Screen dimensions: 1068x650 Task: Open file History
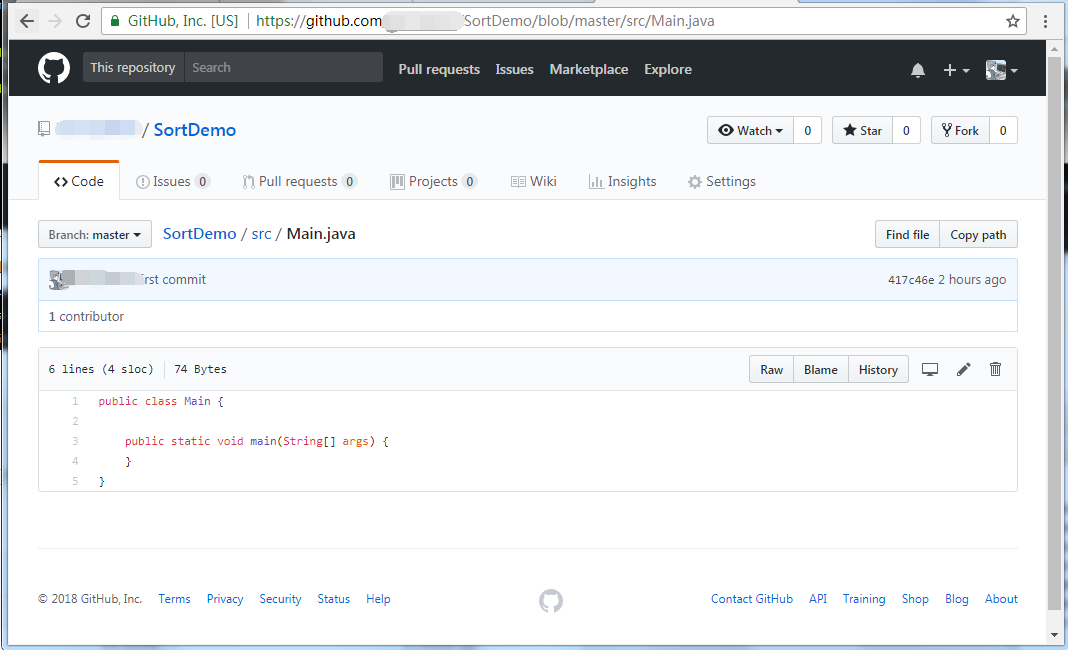pyautogui.click(x=878, y=369)
